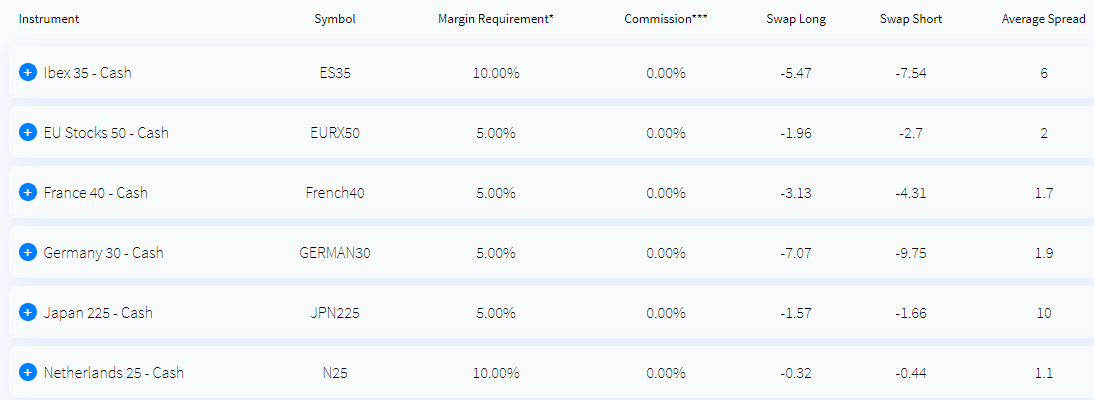Sort by the Instrument column header
The width and height of the screenshot is (1094, 400).
(49, 19)
